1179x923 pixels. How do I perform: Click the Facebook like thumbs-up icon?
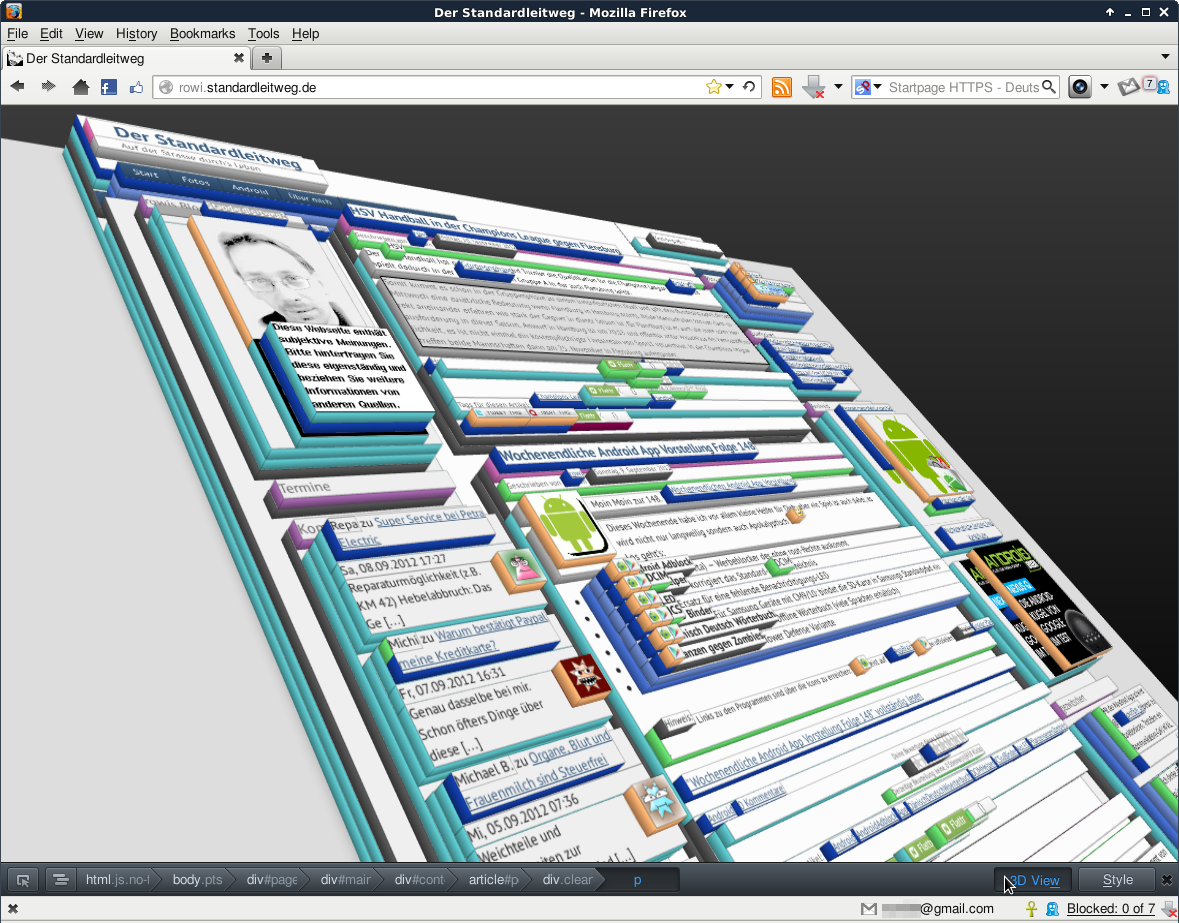click(x=136, y=88)
